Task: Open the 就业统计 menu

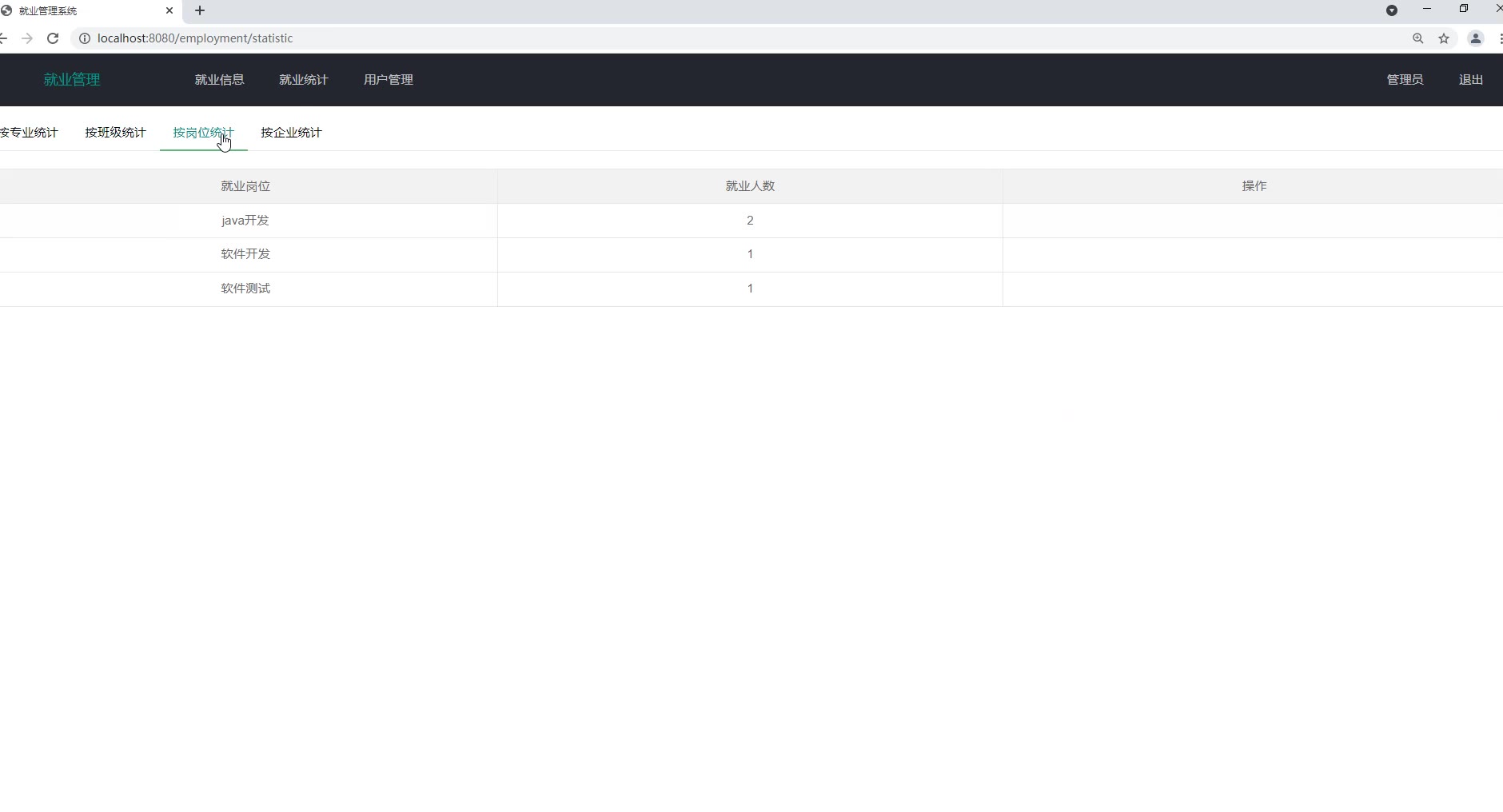Action: 304,80
